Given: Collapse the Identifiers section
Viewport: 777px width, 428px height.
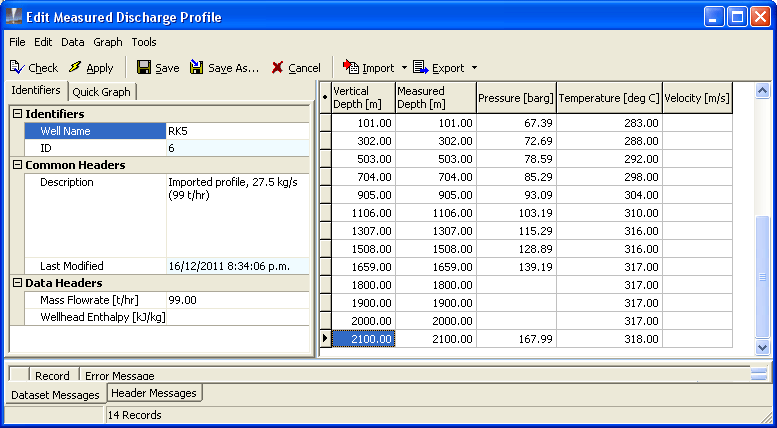Looking at the screenshot, I should 17,114.
